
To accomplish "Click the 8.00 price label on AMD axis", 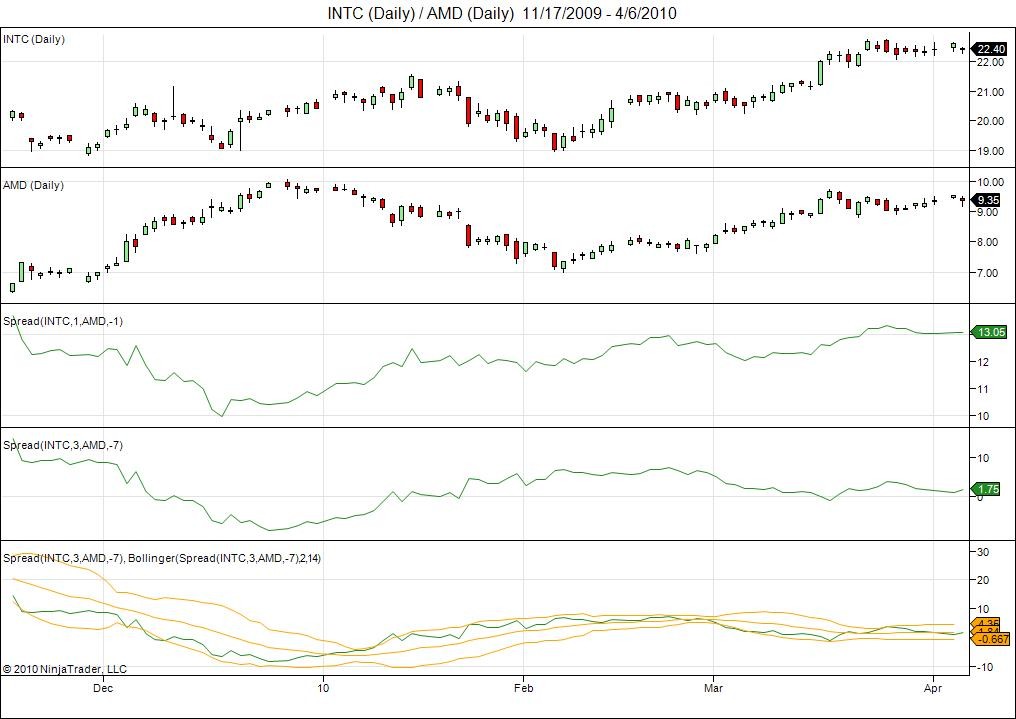I will [x=989, y=242].
